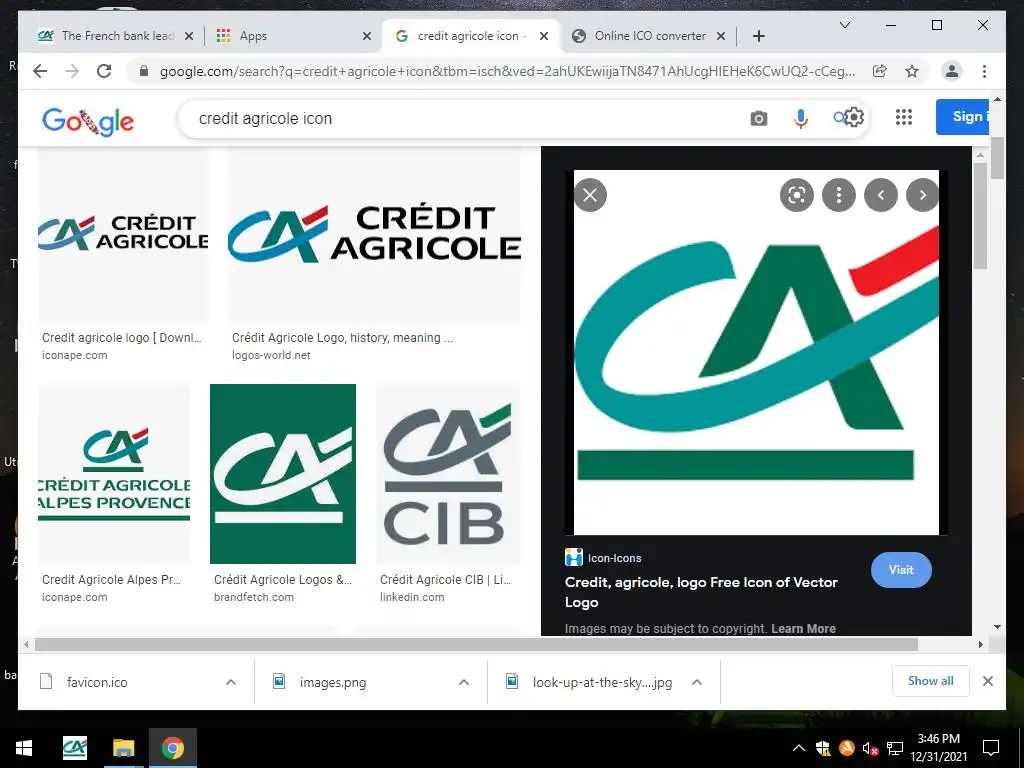Start voice search with microphone icon
This screenshot has width=1024, height=768.
(x=801, y=118)
